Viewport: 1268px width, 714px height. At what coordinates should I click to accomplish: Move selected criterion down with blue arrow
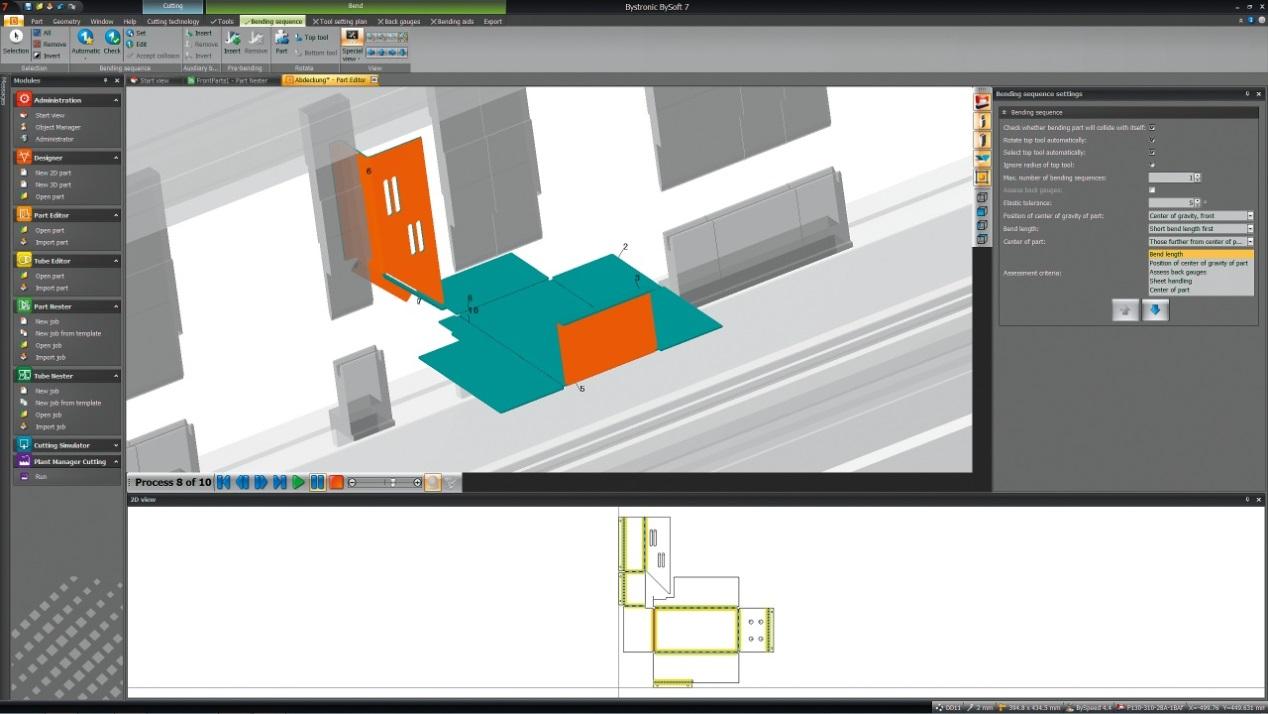(1155, 311)
